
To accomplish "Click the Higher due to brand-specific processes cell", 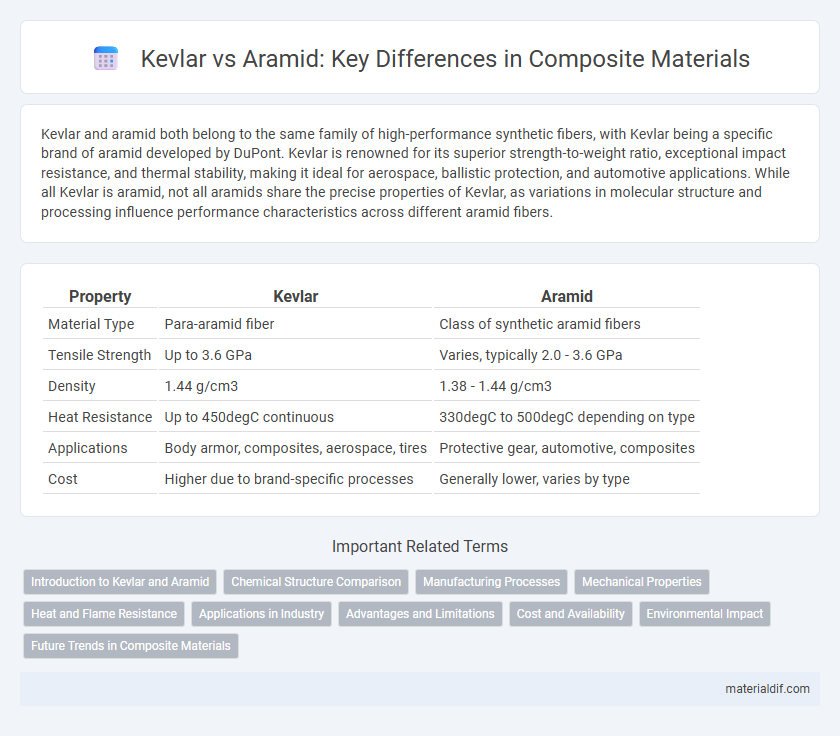I will (x=296, y=479).
